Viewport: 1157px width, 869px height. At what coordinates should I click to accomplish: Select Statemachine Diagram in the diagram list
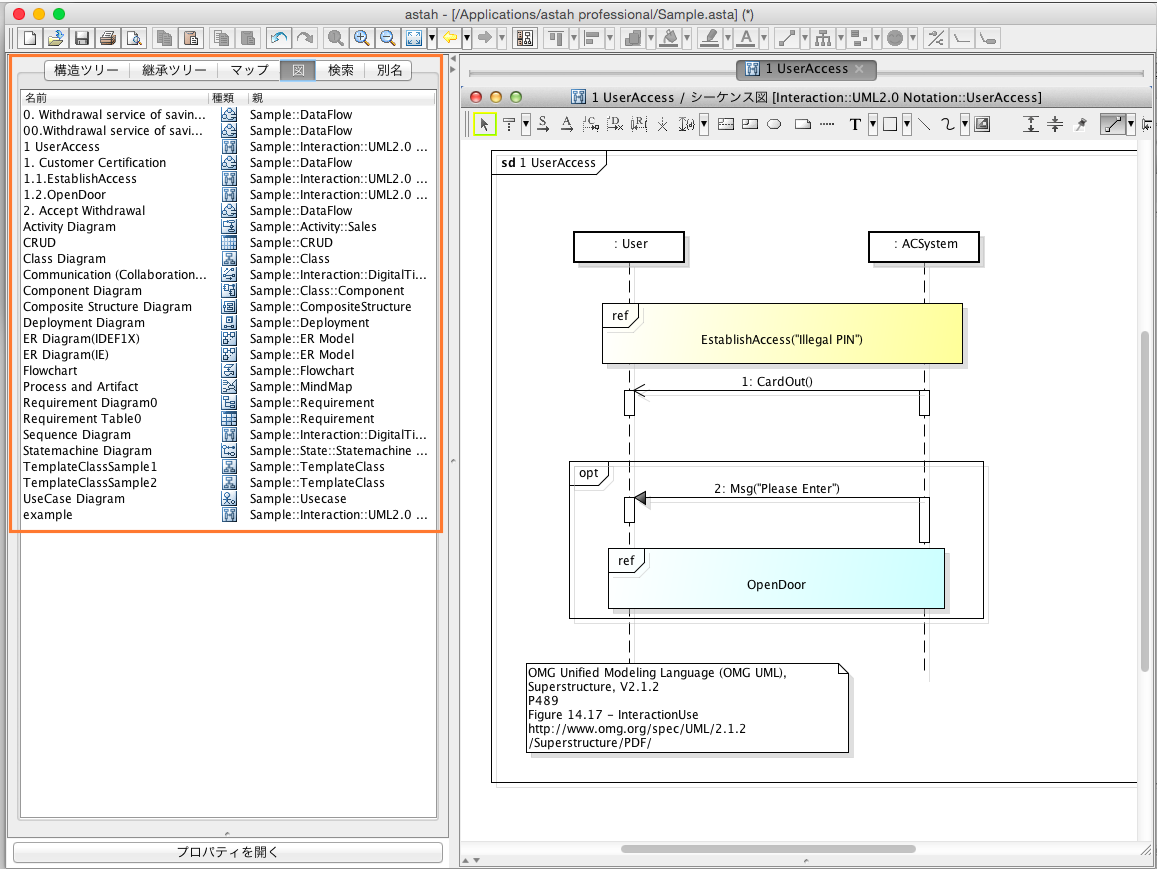pyautogui.click(x=88, y=451)
